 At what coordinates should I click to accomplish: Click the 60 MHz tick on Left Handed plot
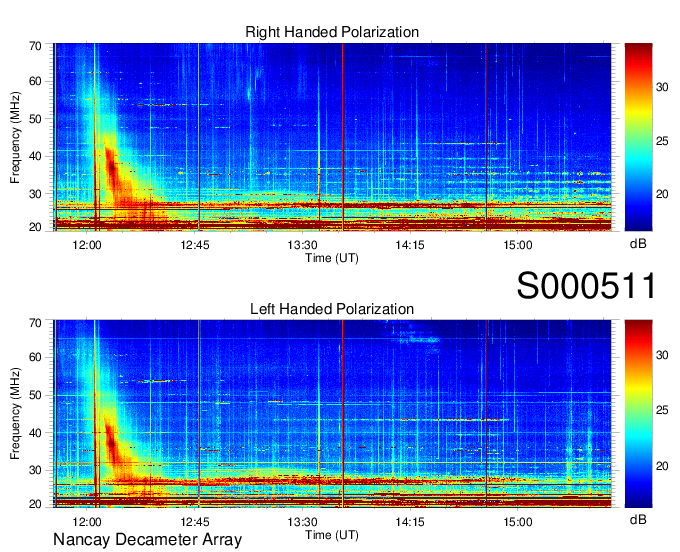35,357
